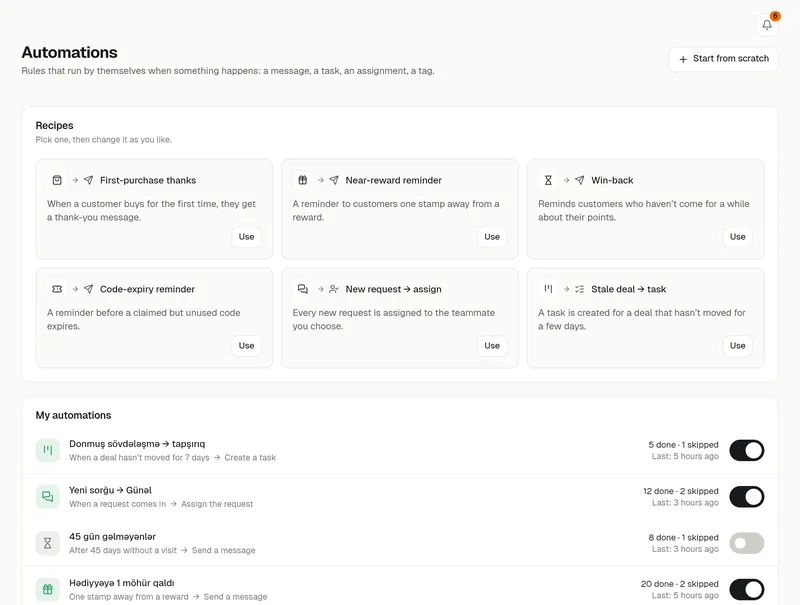The width and height of the screenshot is (800, 605).
Task: Click 'When a deal hasn't moved for 7 days' text
Action: [x=139, y=458]
